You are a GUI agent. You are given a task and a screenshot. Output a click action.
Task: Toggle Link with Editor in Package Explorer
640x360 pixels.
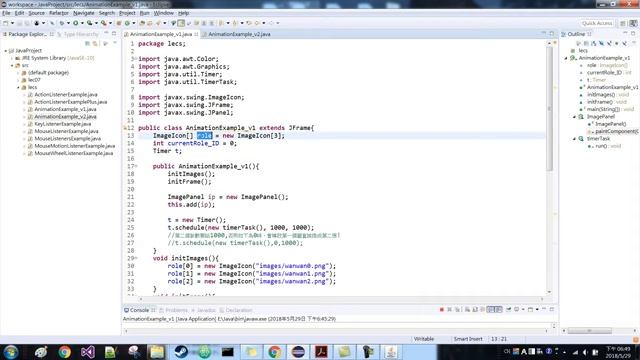point(95,43)
